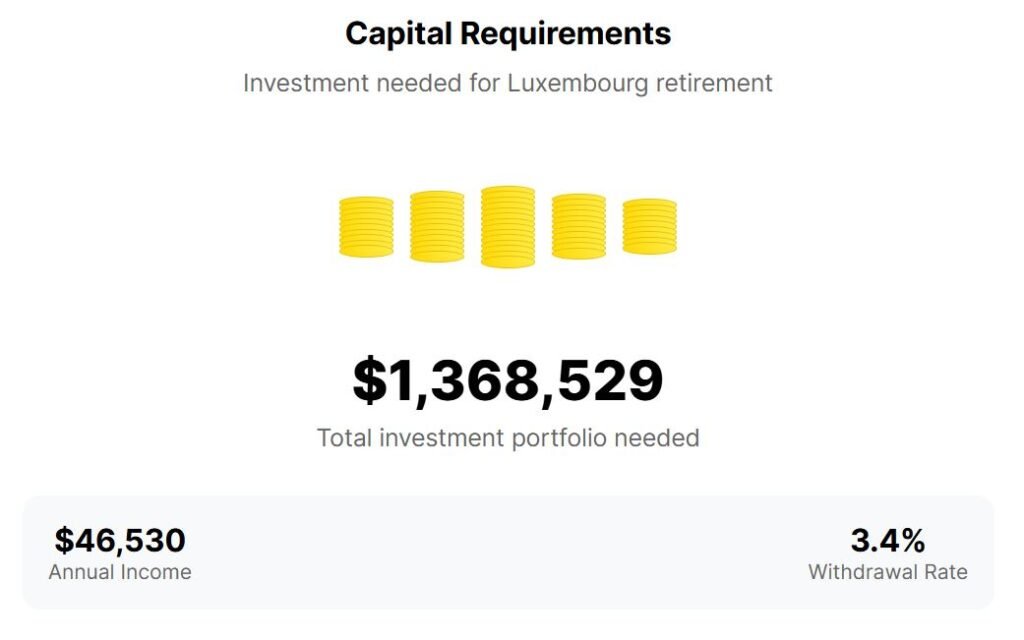Select the $1,368,529 total amount
1024x640 pixels.
click(508, 381)
